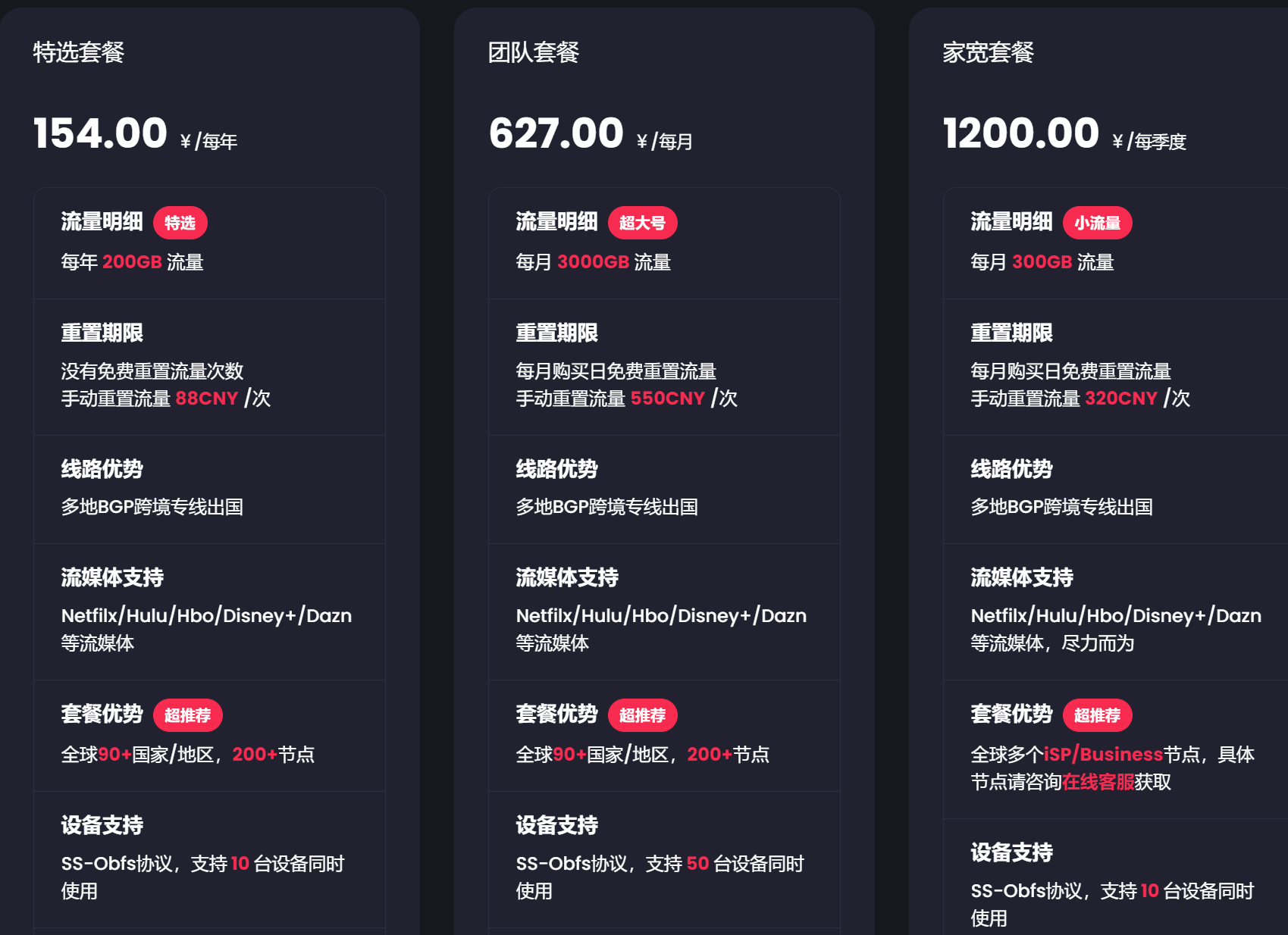Viewport: 1288px width, 935px height.
Task: Click the 超推荐 badge in the 团队套餐 card
Action: pos(642,715)
